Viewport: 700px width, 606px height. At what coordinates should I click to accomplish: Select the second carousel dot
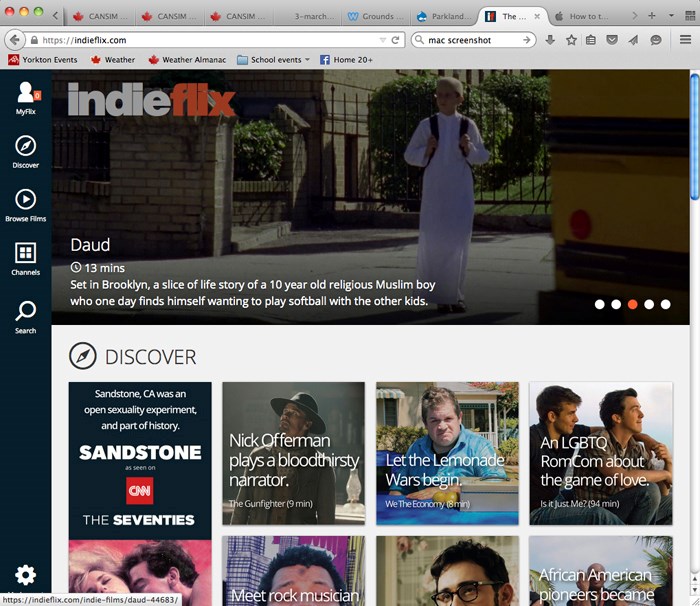(x=616, y=304)
